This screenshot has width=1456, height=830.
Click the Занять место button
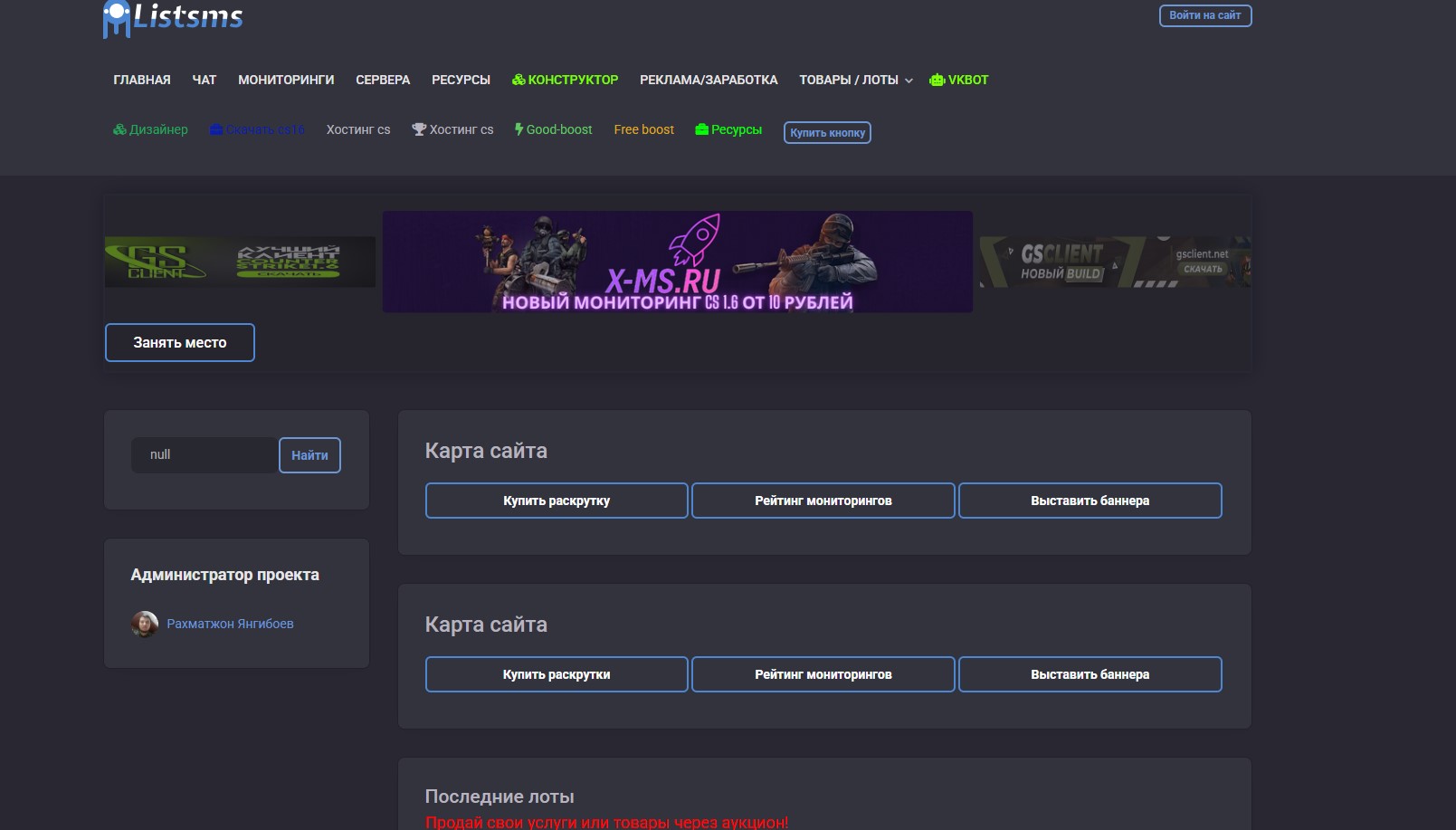click(180, 342)
